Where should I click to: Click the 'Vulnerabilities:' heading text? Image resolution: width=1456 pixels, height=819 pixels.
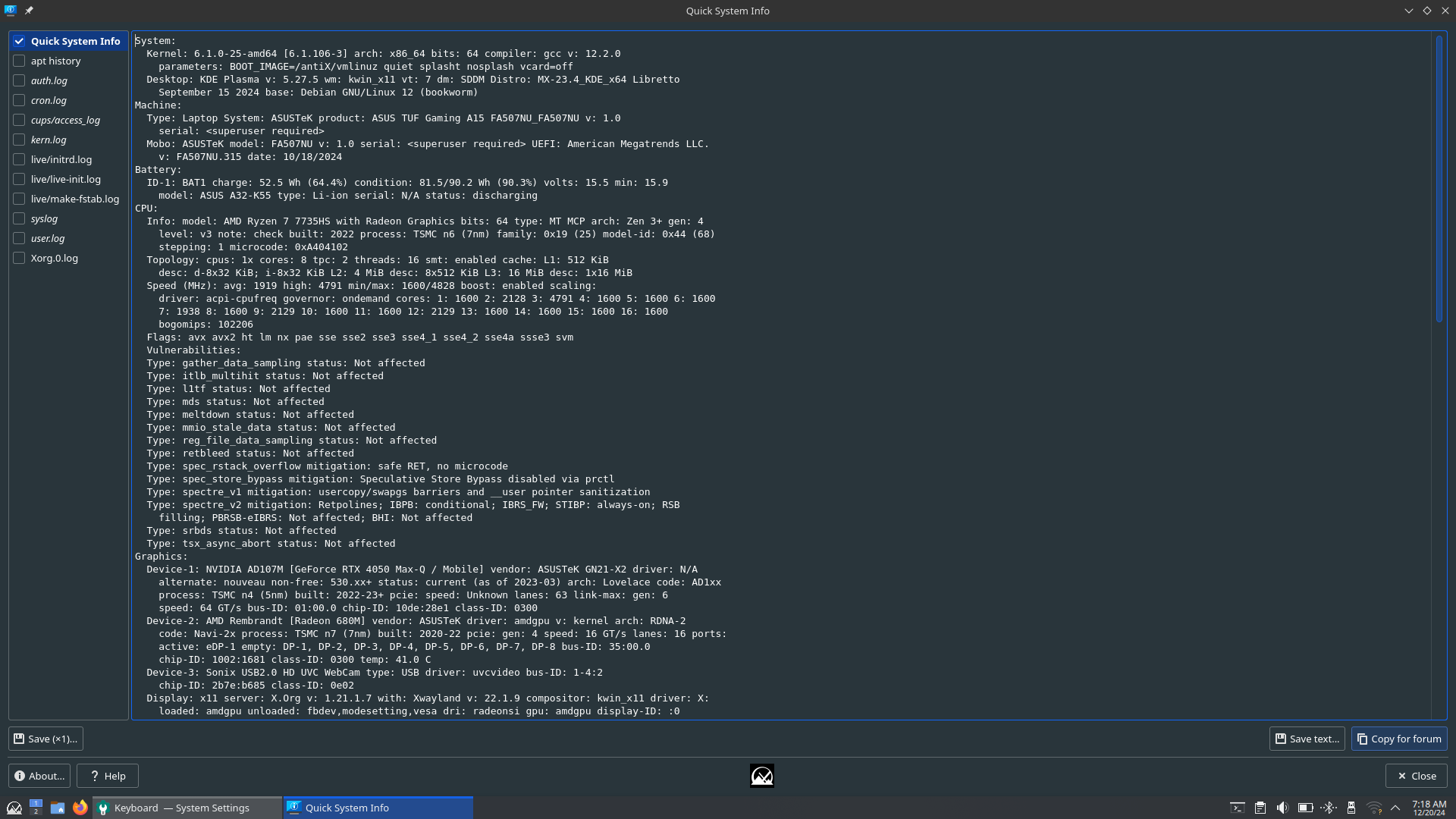[193, 350]
